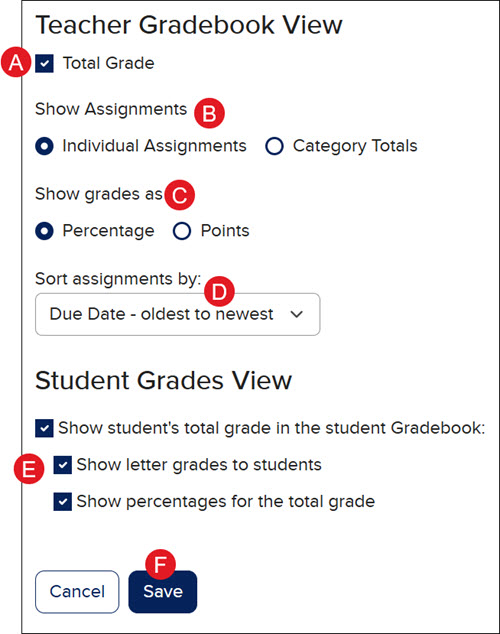Cancel the gradebook settings changes
The width and height of the screenshot is (500, 634).
point(77,592)
